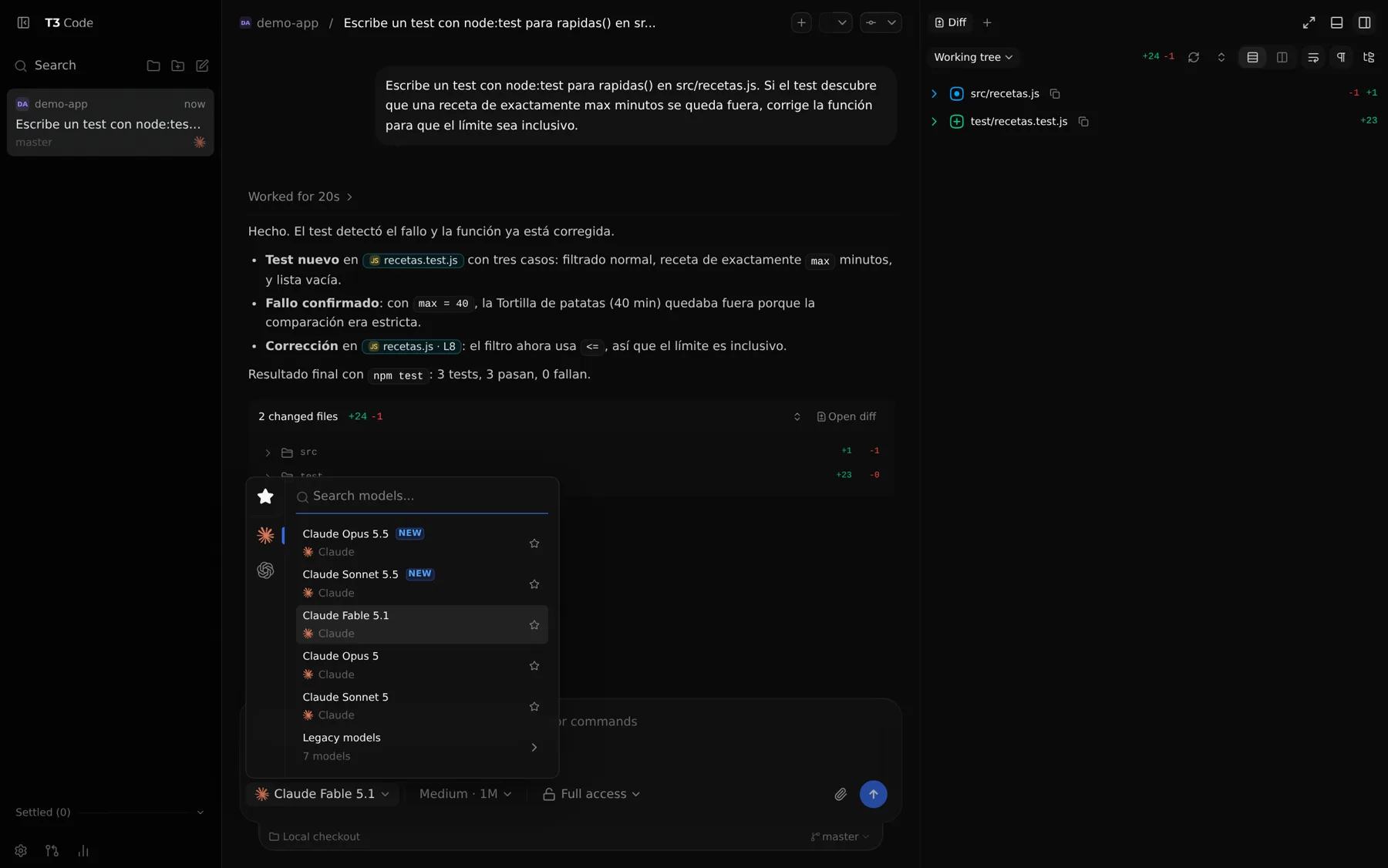Toggle whitespace paragraph mark display
Viewport: 1388px width, 868px height.
pos(1341,57)
